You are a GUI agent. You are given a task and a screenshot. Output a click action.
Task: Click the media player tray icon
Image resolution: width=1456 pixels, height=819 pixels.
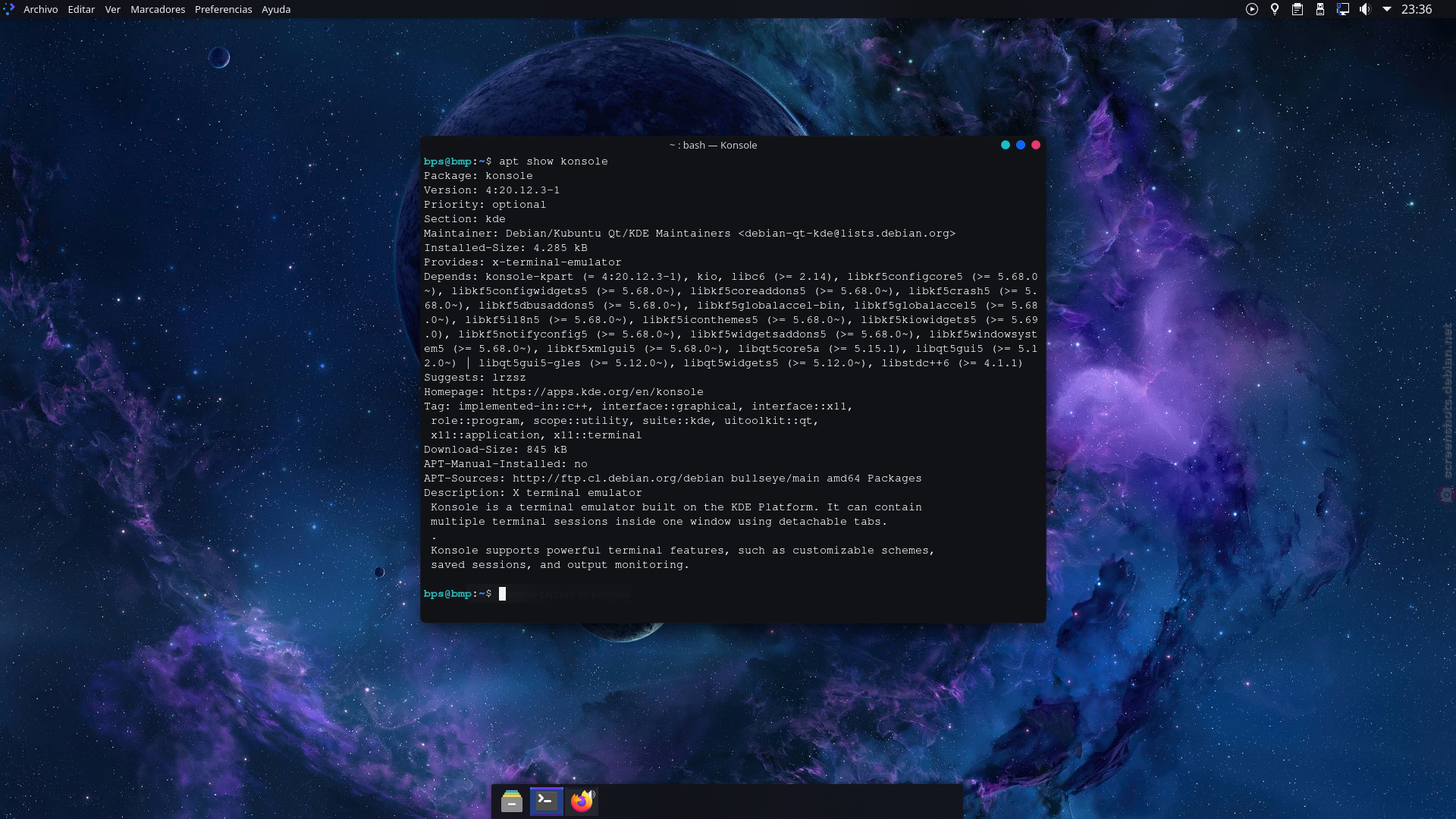pyautogui.click(x=1252, y=9)
